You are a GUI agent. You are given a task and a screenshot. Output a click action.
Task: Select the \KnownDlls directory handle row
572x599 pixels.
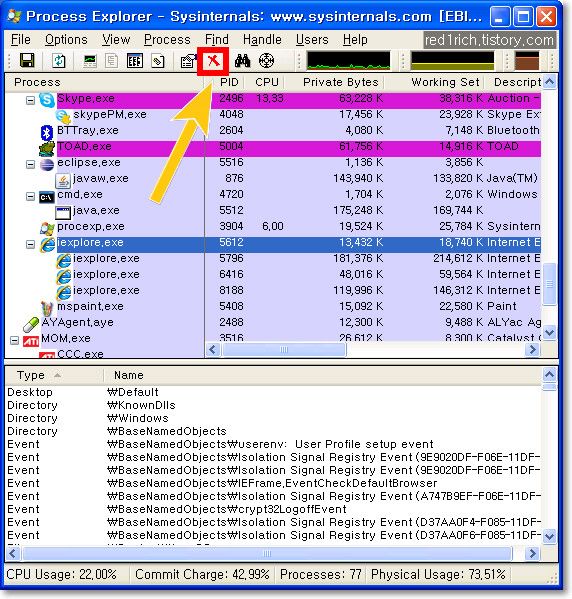[x=274, y=405]
